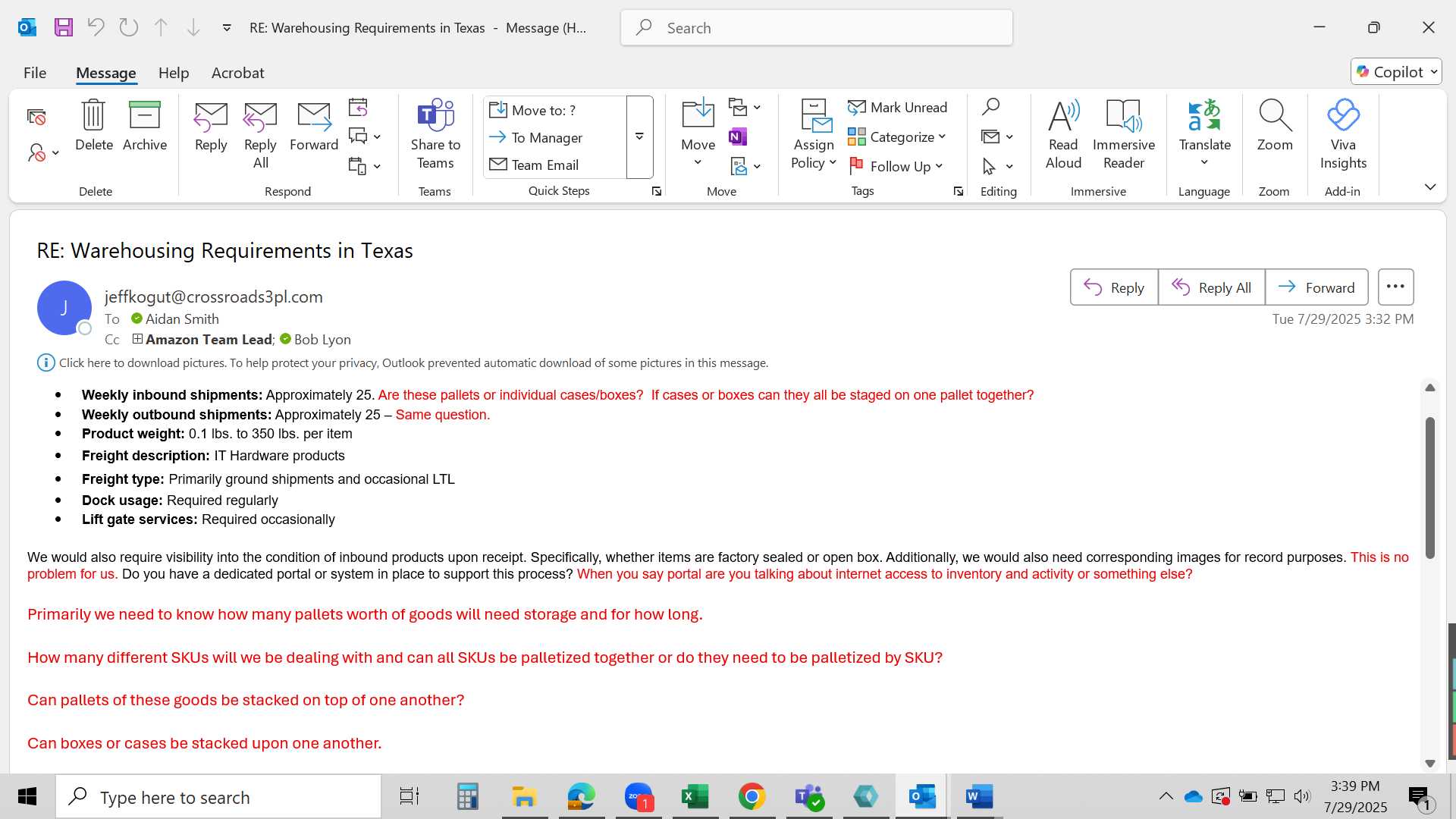Select 'Team Email' quick step

pos(556,165)
